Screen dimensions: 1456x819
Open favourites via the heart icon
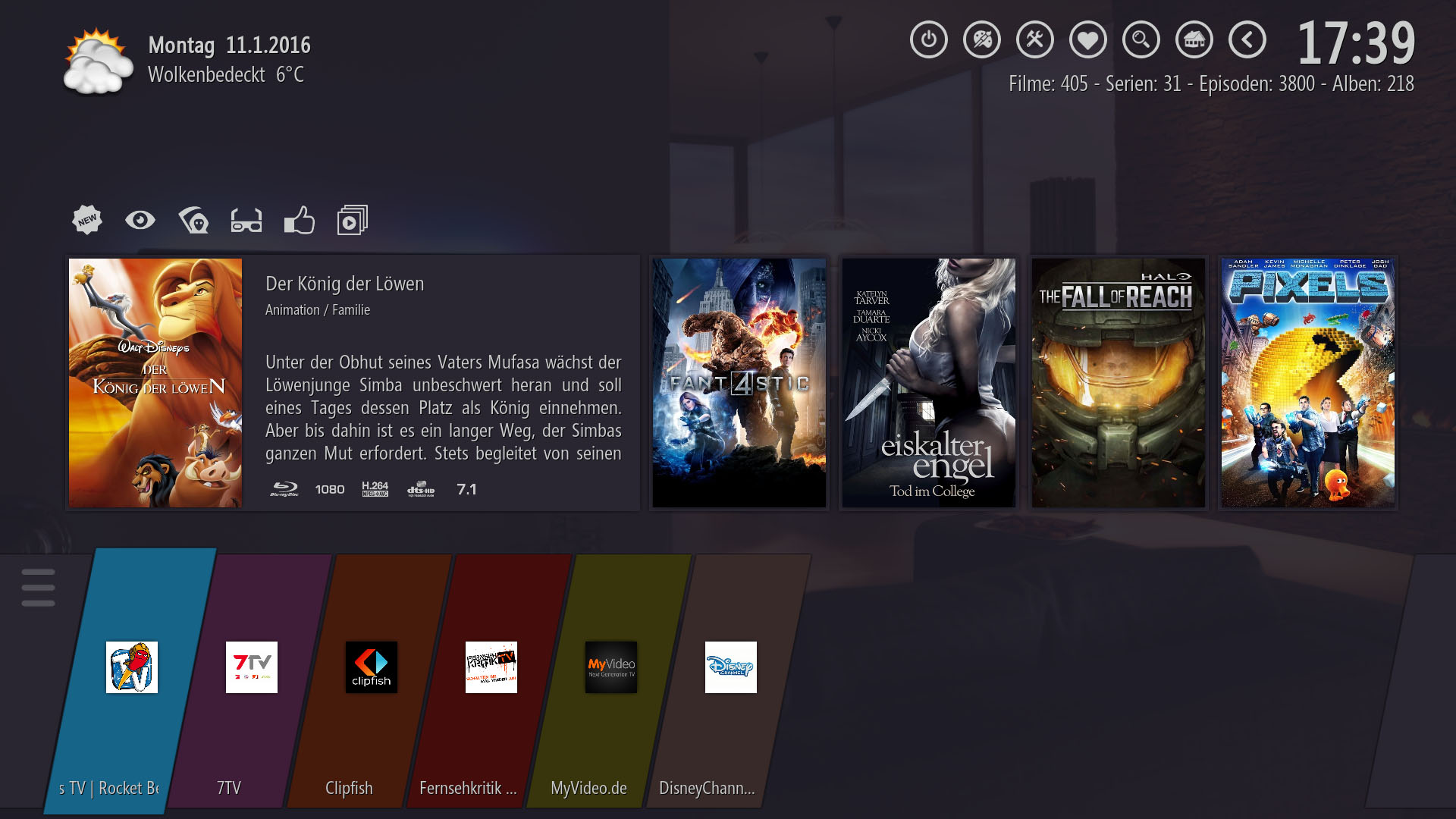[x=1088, y=39]
